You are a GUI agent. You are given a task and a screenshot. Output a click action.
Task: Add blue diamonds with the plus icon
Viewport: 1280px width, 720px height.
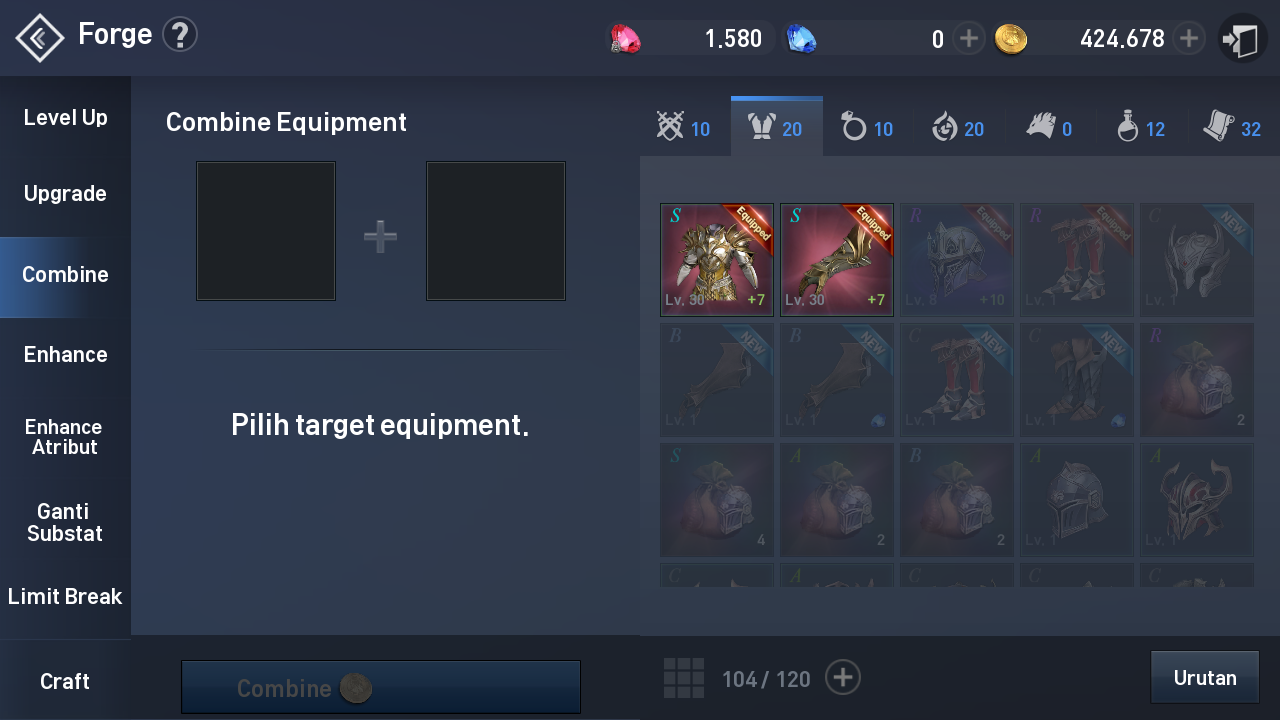[968, 39]
